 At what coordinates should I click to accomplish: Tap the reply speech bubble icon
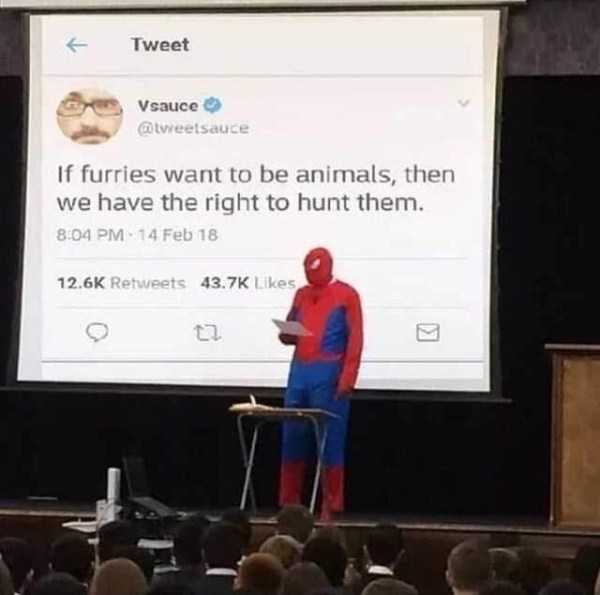coord(97,331)
